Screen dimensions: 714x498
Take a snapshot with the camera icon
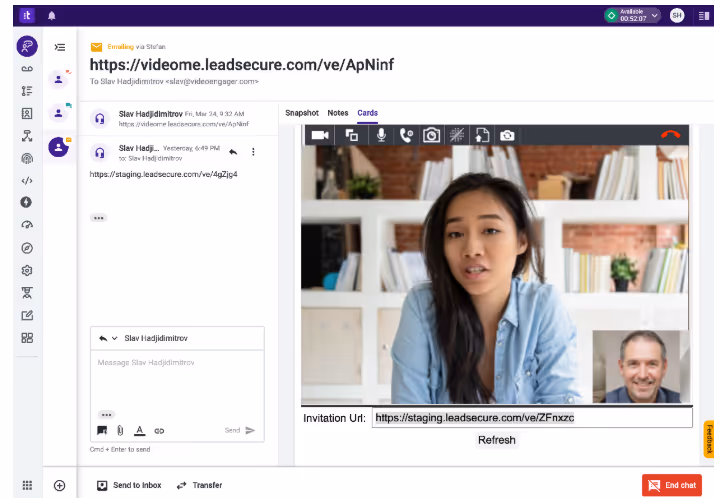(431, 135)
